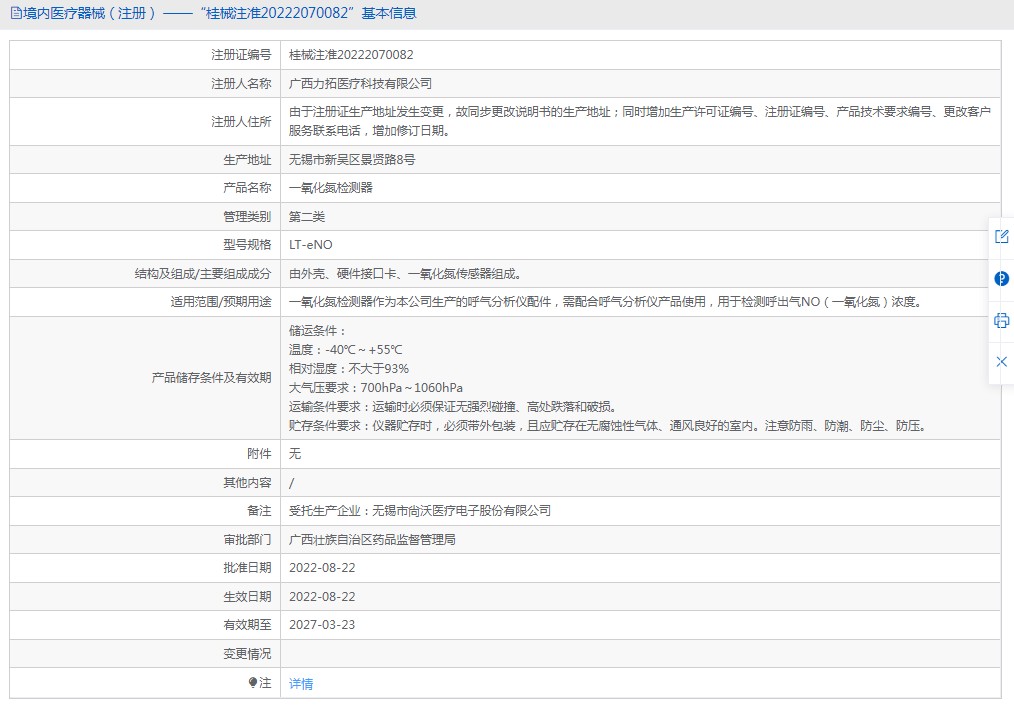1014x707 pixels.
Task: Close the side toolbar with the X icon
Action: pos(1001,362)
